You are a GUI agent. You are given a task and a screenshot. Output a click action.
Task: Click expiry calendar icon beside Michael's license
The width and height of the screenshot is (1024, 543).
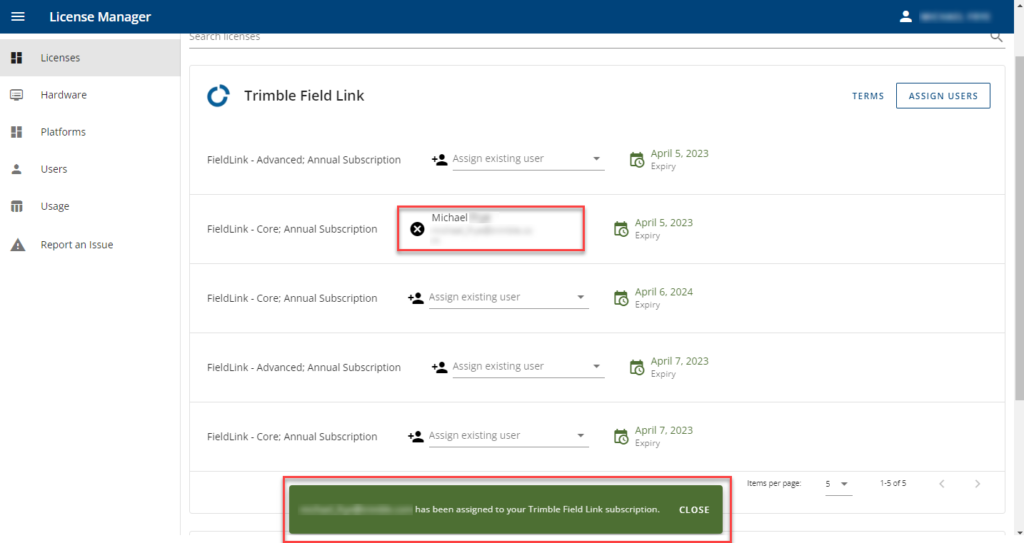(x=621, y=229)
